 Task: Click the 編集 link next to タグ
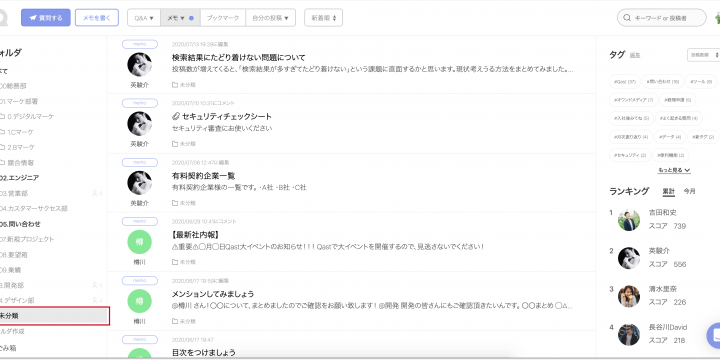(x=635, y=55)
